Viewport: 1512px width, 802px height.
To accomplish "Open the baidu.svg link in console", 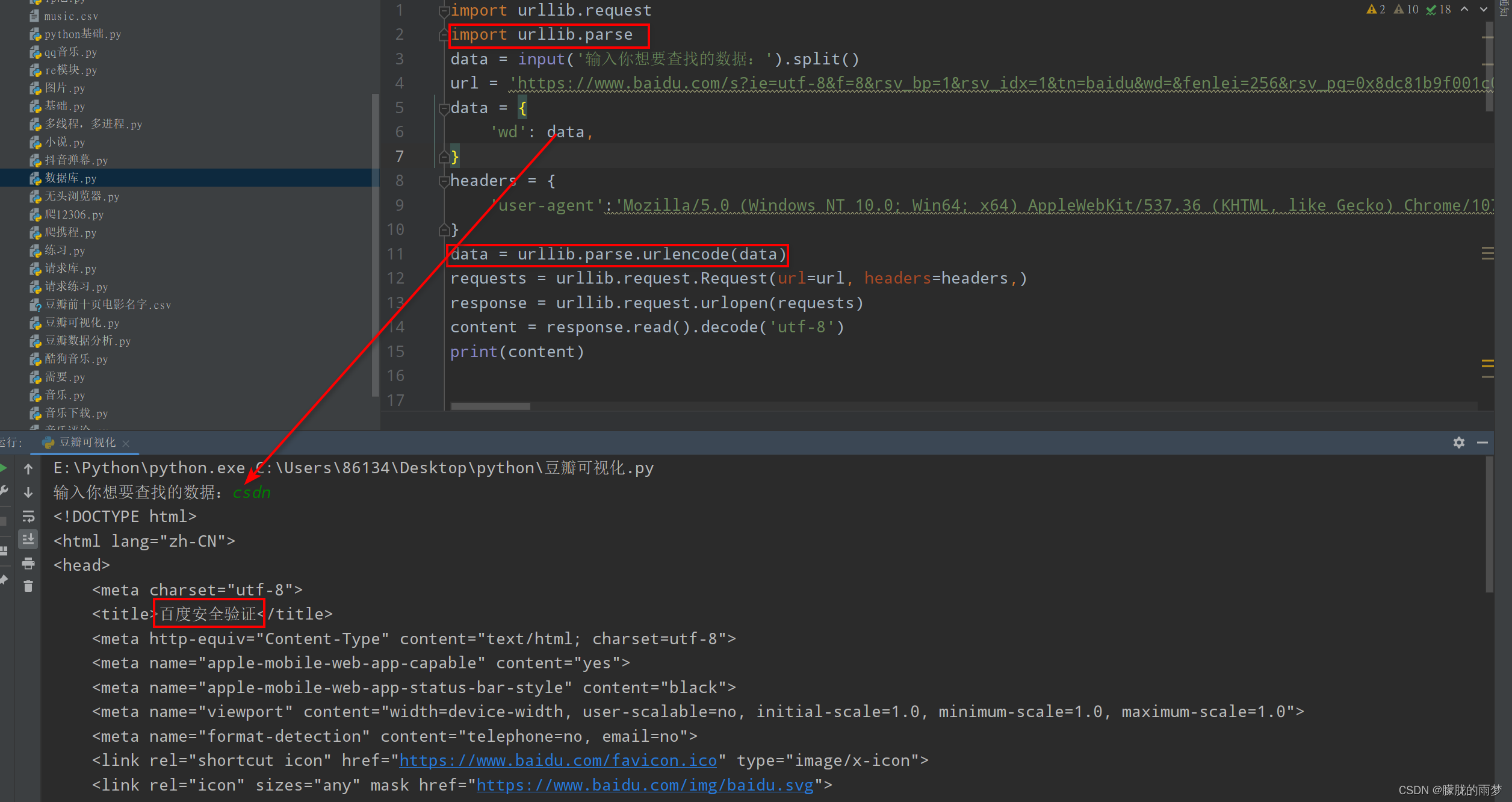I will (645, 785).
